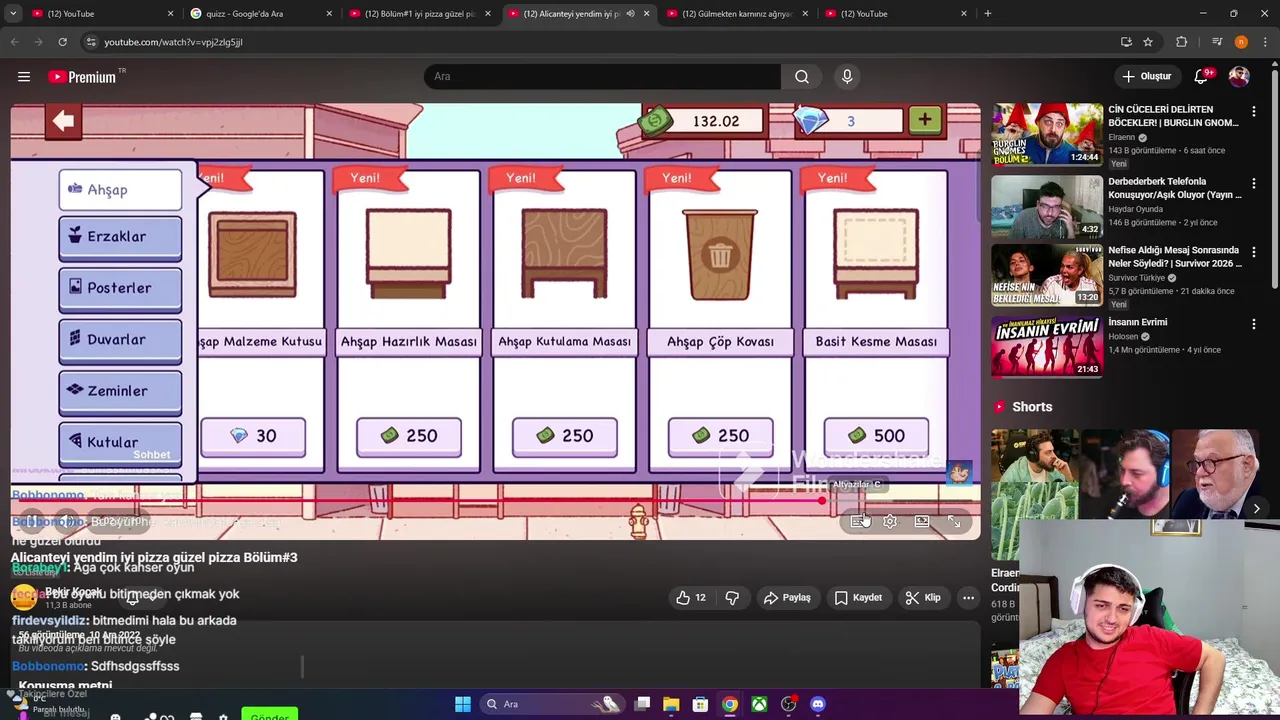The image size is (1280, 720).
Task: Click the red back arrow in game
Action: (63, 121)
